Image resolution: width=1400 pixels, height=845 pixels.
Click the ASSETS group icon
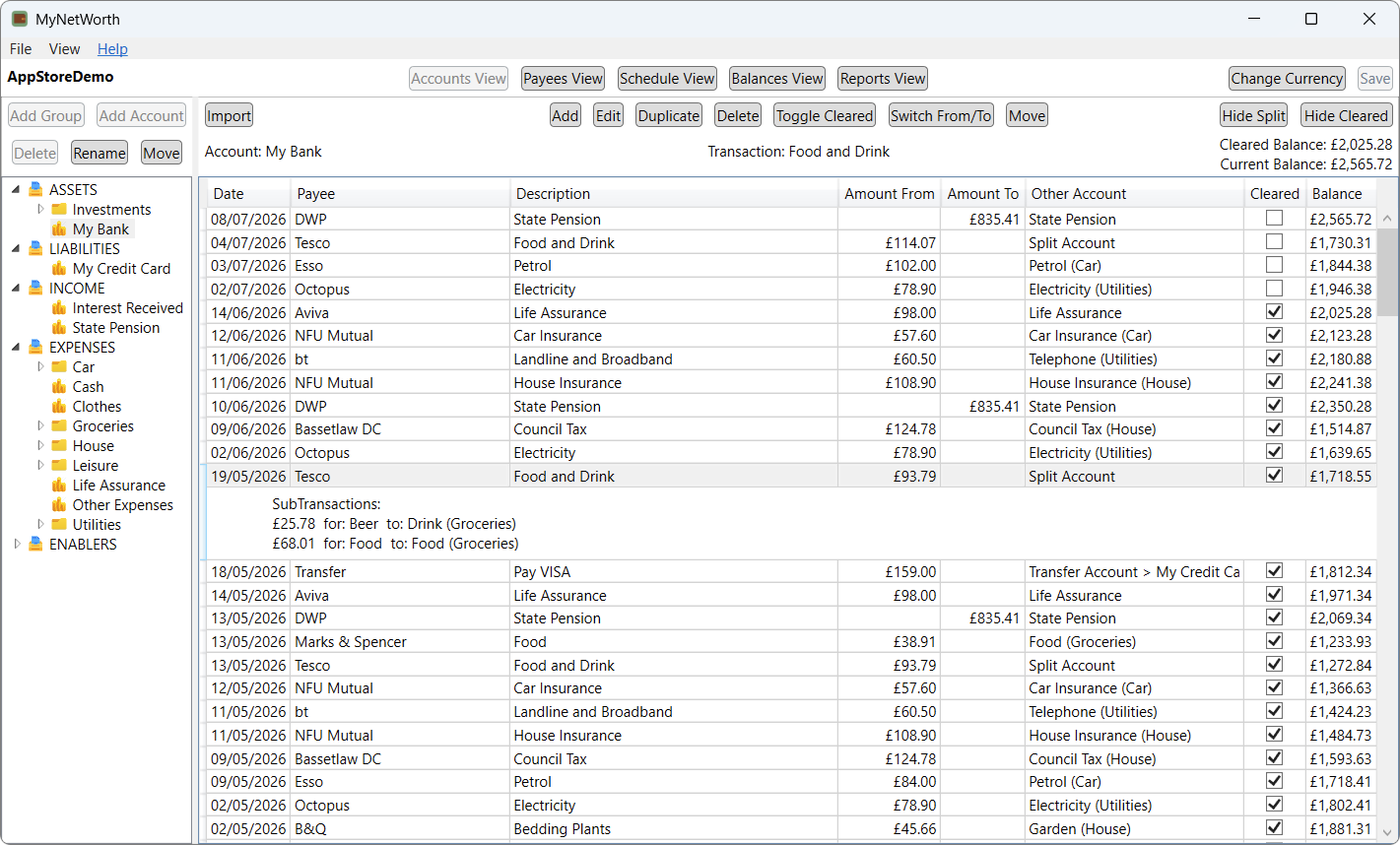(36, 189)
